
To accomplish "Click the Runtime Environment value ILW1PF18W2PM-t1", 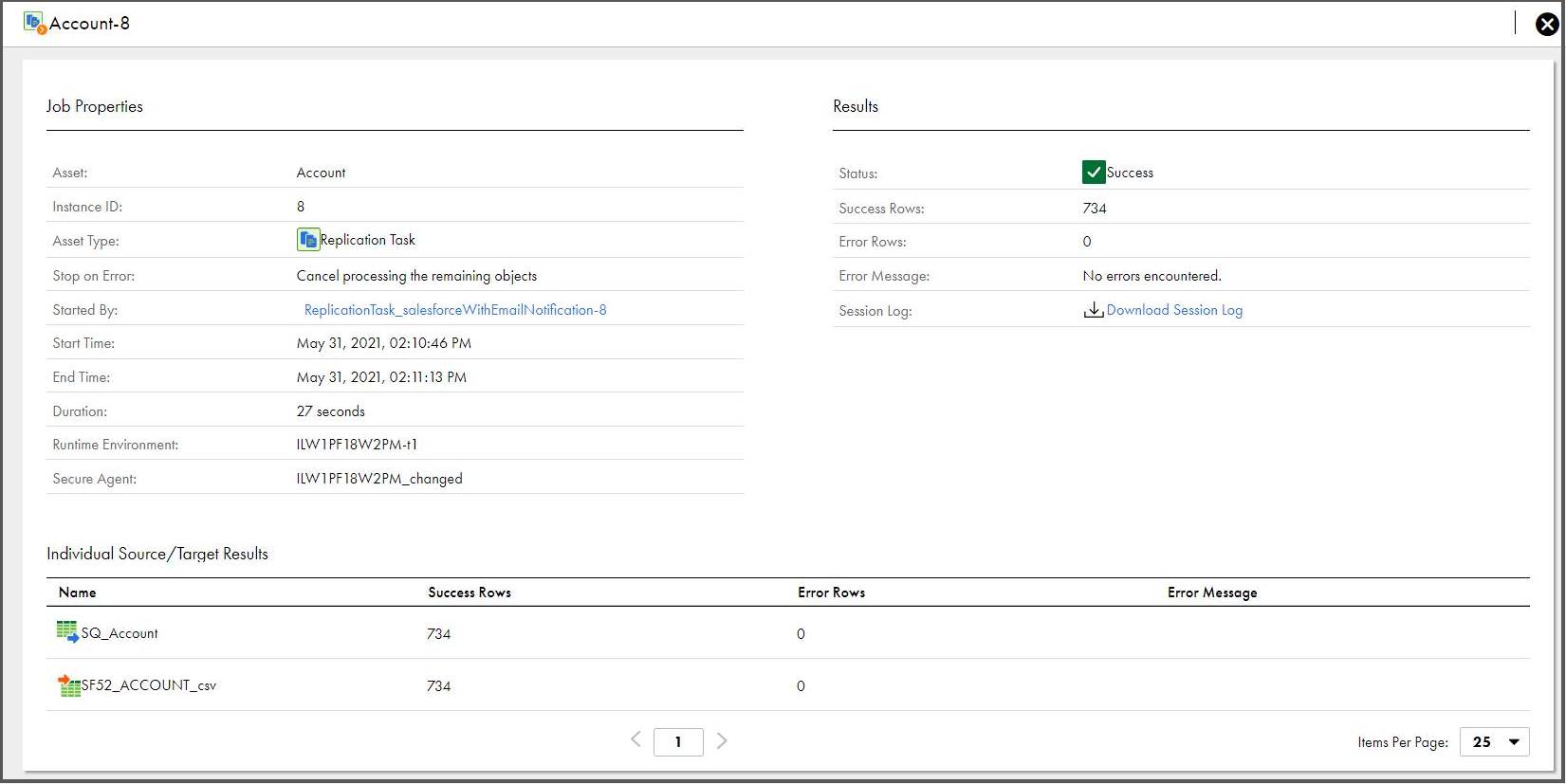I will [357, 445].
